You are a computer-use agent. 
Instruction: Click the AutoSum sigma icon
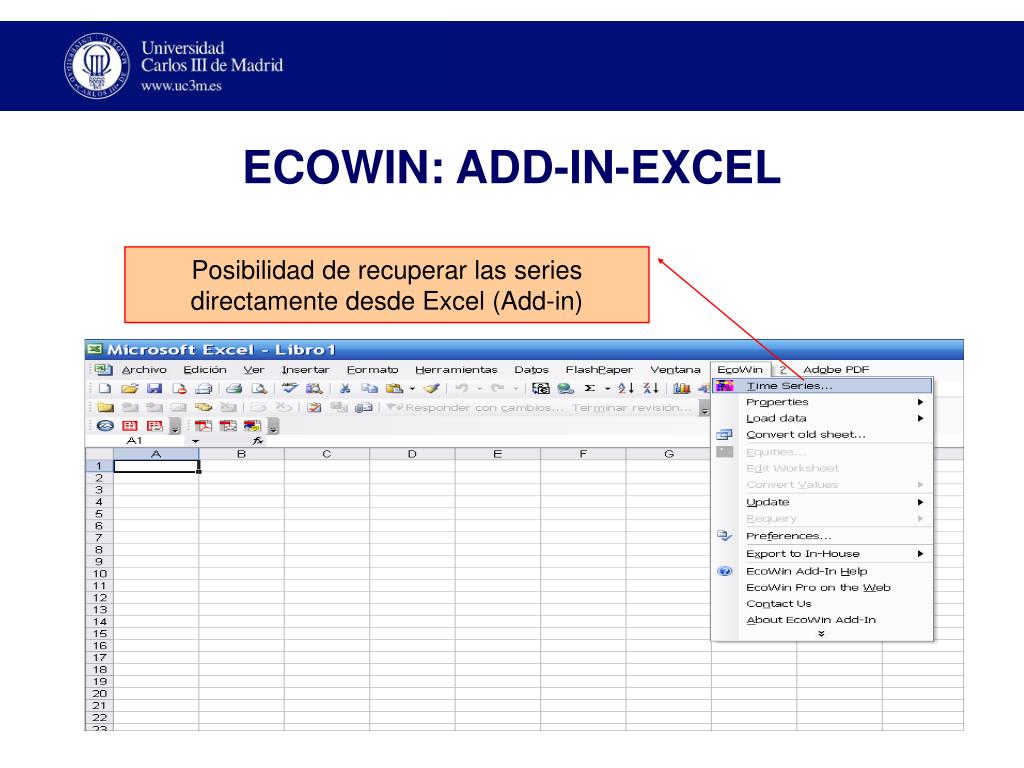pos(590,389)
